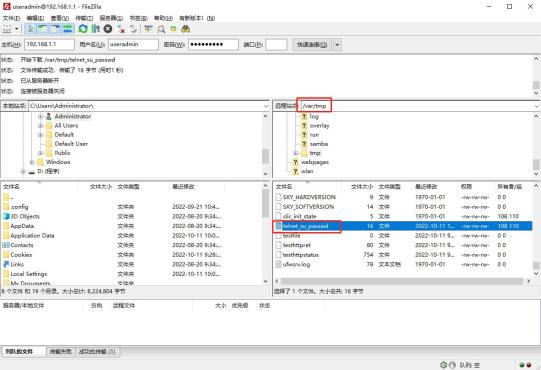Click the host field showing 192.168.1.1
The height and width of the screenshot is (370, 541).
(x=49, y=45)
